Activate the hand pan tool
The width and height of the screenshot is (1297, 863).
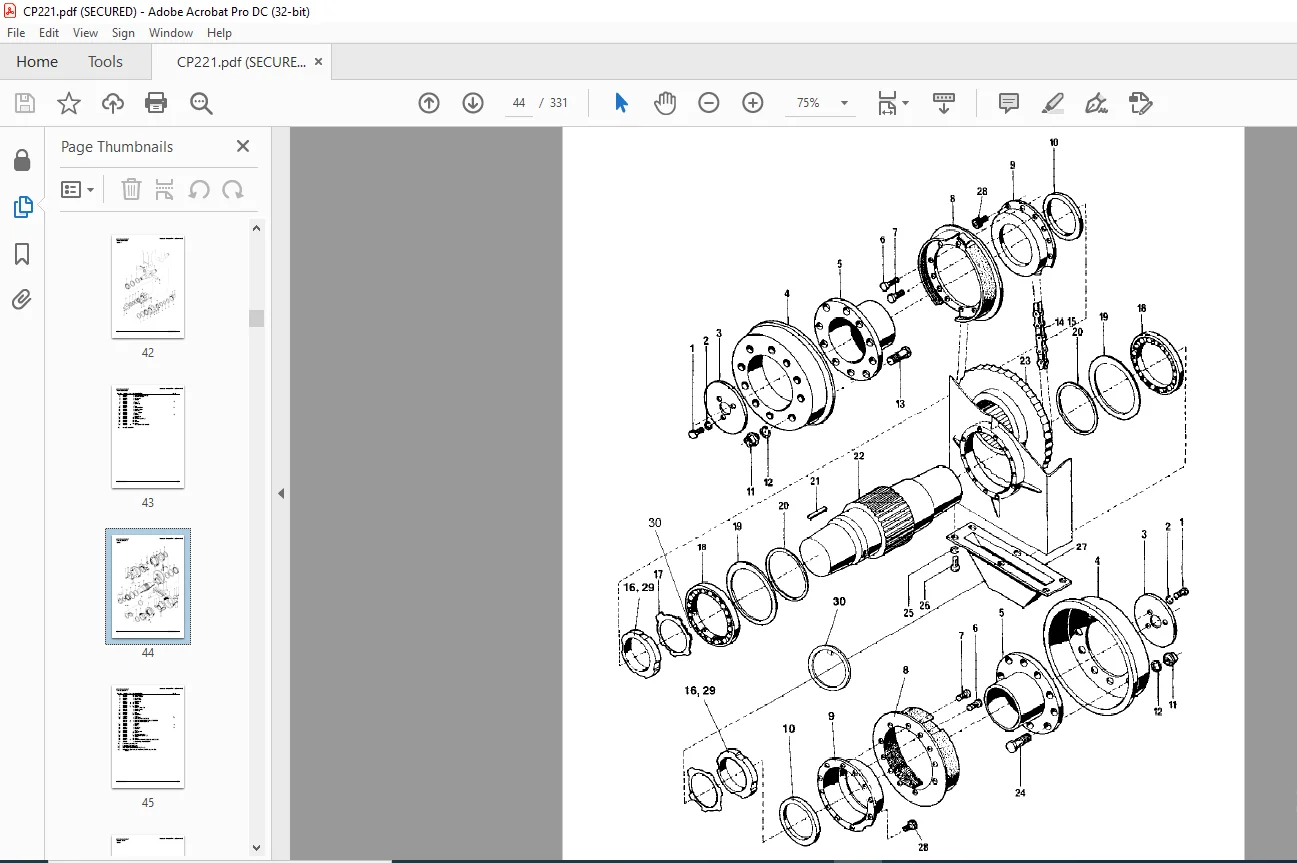pos(665,103)
